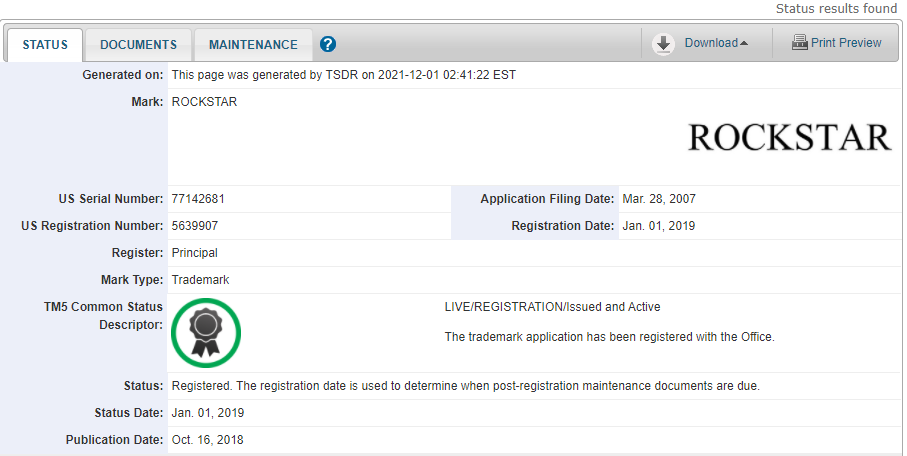This screenshot has width=907, height=456.
Task: Click the application filing date Mar. 28, 2007
Action: pos(658,199)
